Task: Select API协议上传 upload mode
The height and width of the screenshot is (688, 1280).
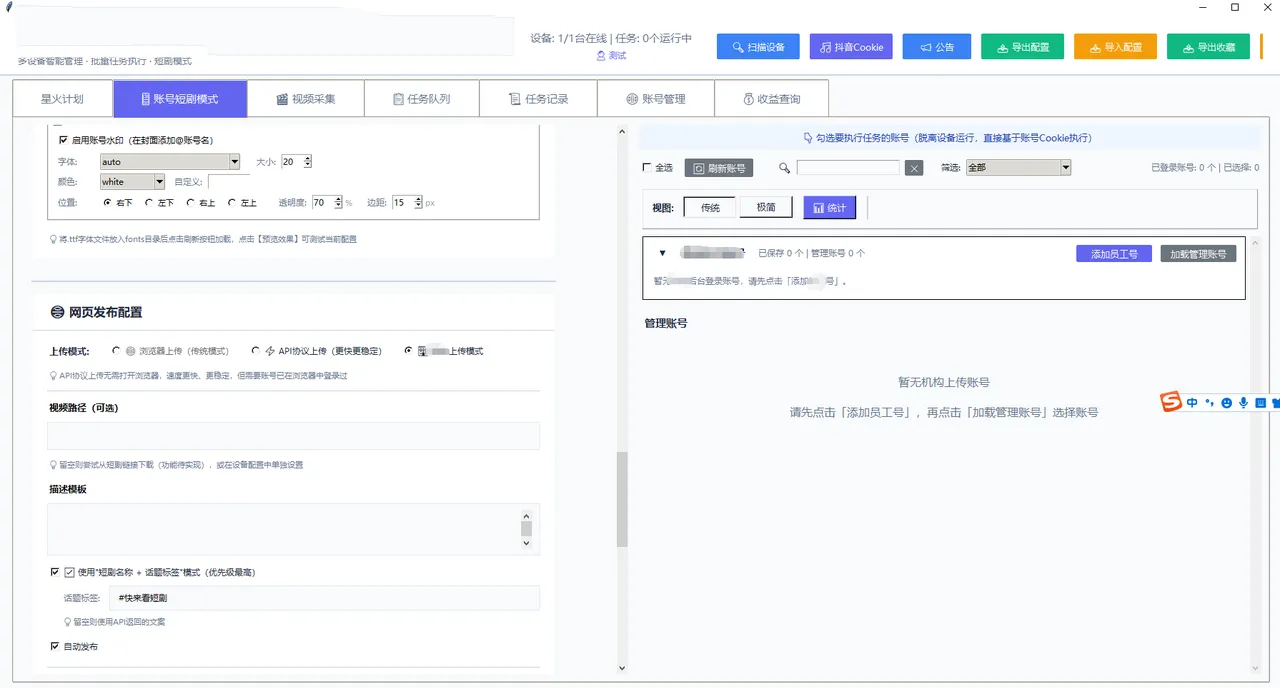Action: (x=256, y=351)
